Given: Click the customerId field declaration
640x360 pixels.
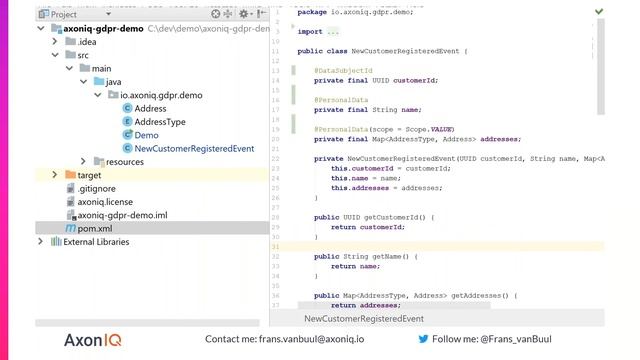Looking at the screenshot, I should point(376,80).
